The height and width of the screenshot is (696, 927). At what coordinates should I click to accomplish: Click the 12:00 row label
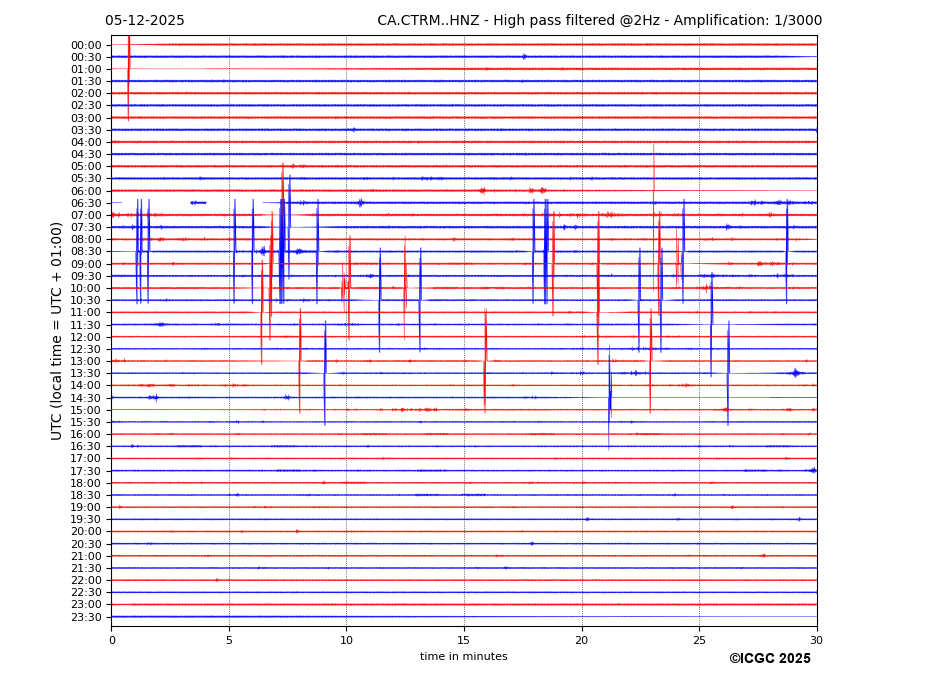coord(86,337)
